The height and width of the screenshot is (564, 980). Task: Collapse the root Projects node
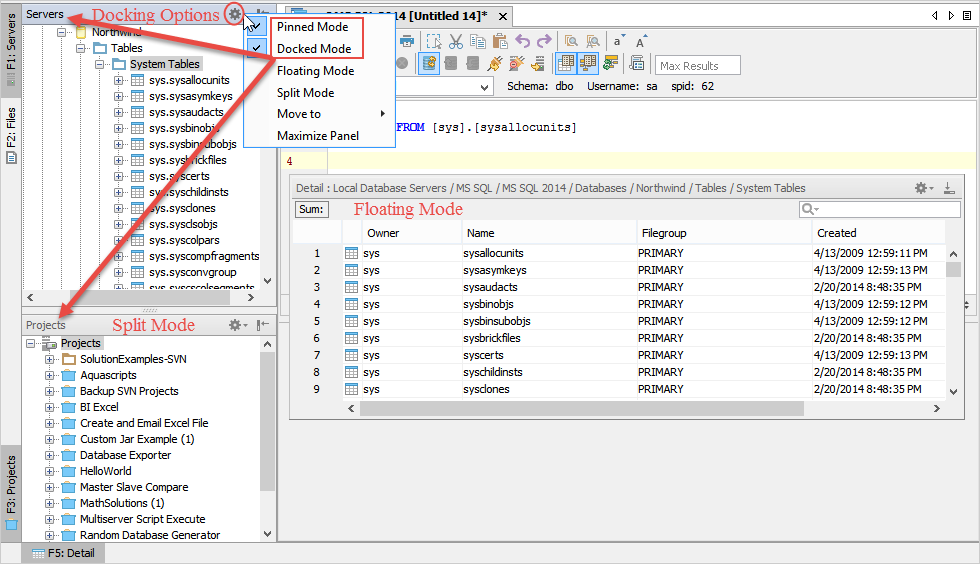(x=30, y=343)
